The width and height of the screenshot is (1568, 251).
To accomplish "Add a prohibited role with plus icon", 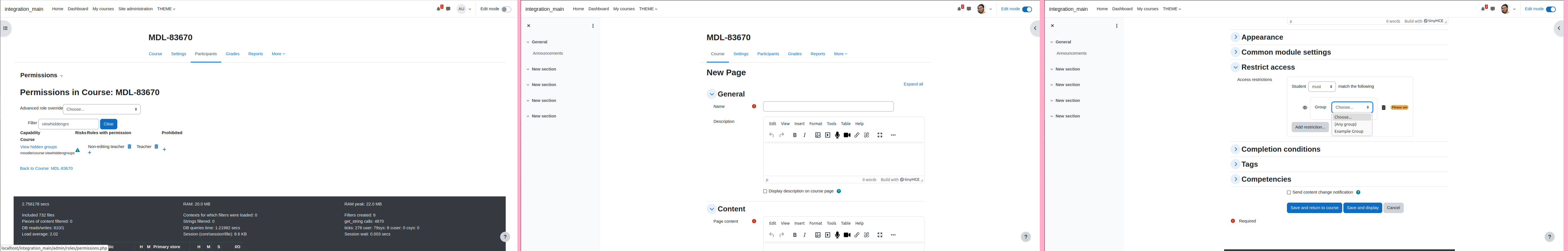I will tap(164, 149).
